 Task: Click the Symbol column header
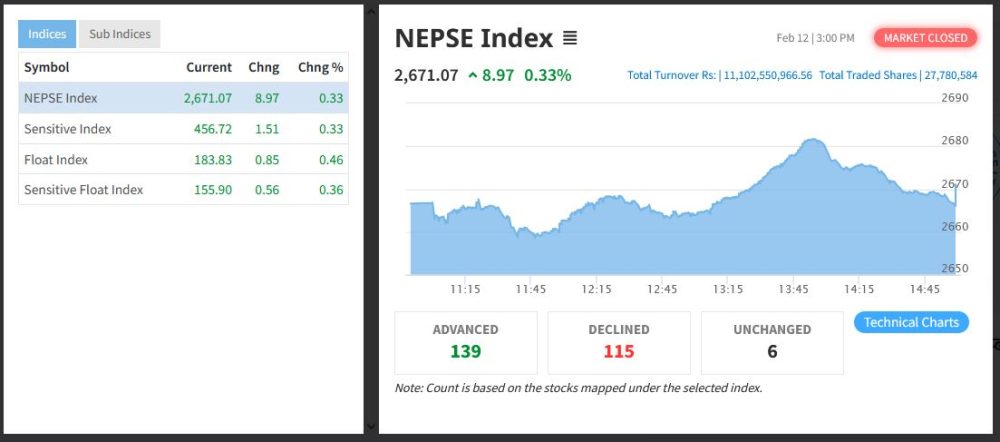click(46, 67)
